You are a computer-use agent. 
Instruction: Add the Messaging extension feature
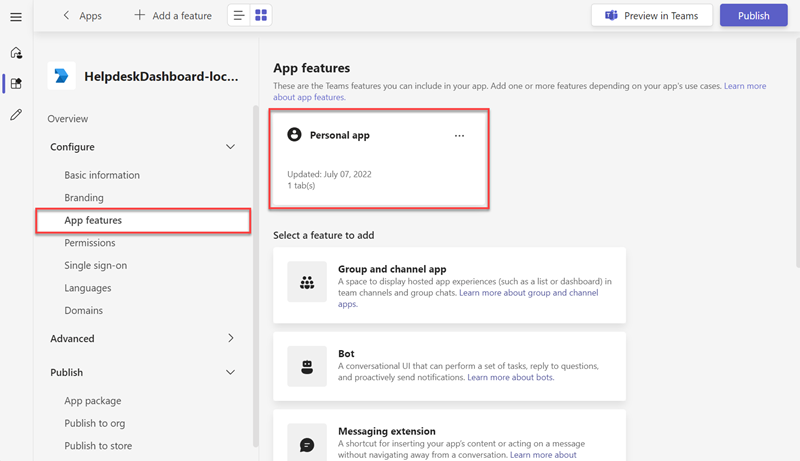(x=449, y=436)
